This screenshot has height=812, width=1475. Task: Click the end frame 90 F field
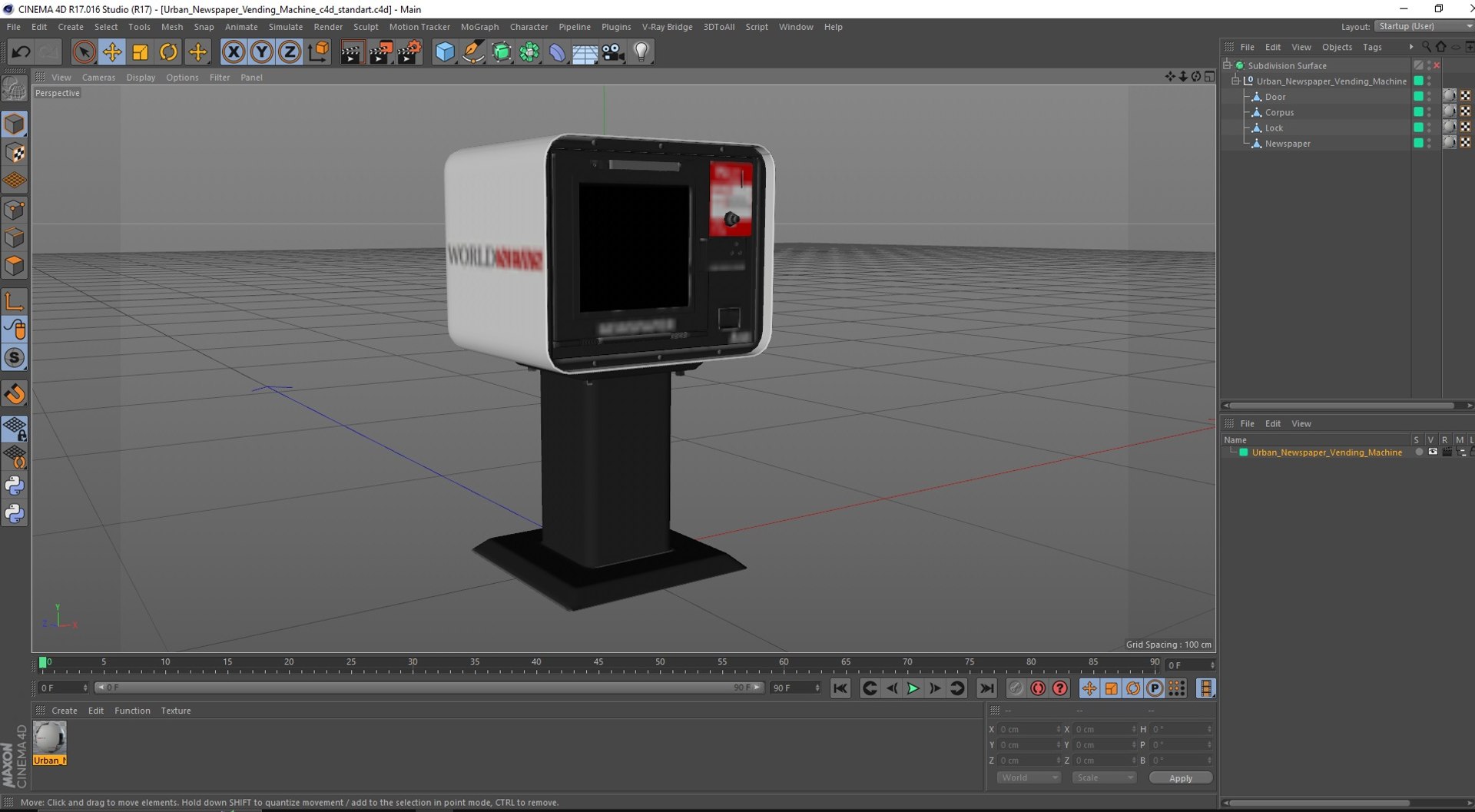click(795, 688)
